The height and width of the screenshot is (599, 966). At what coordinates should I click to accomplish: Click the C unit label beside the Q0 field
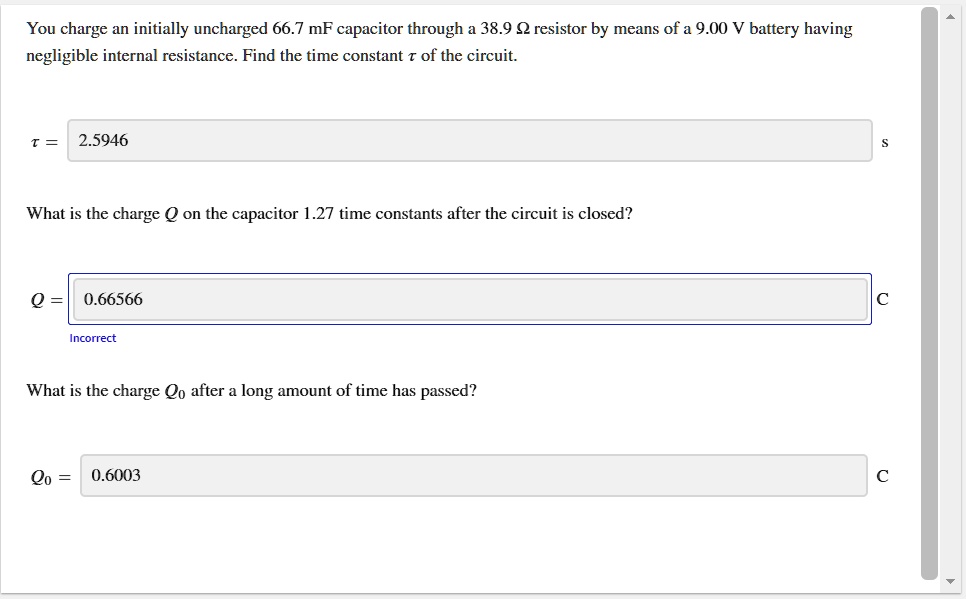click(x=882, y=475)
